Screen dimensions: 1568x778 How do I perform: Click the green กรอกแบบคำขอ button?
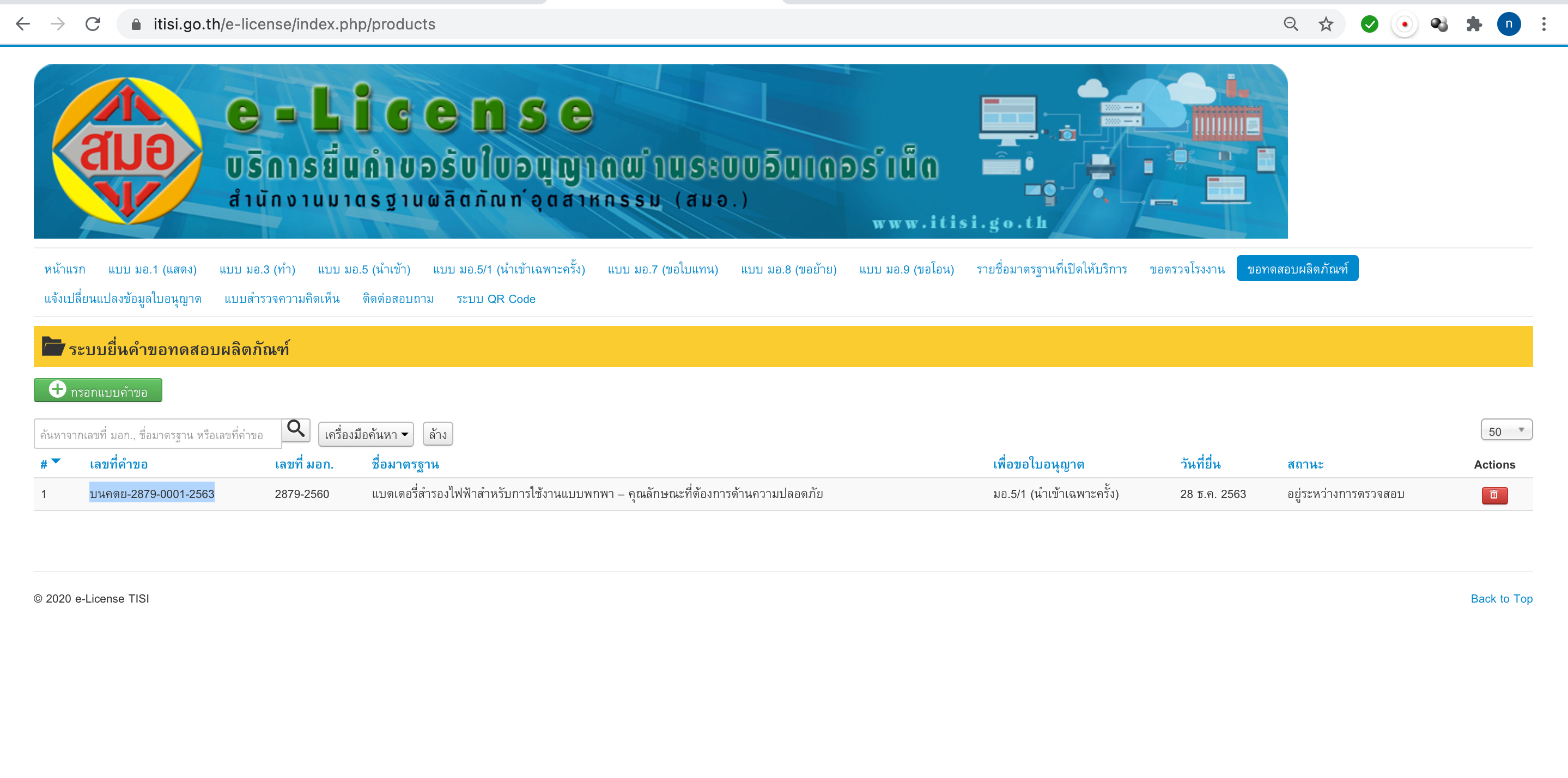[98, 390]
